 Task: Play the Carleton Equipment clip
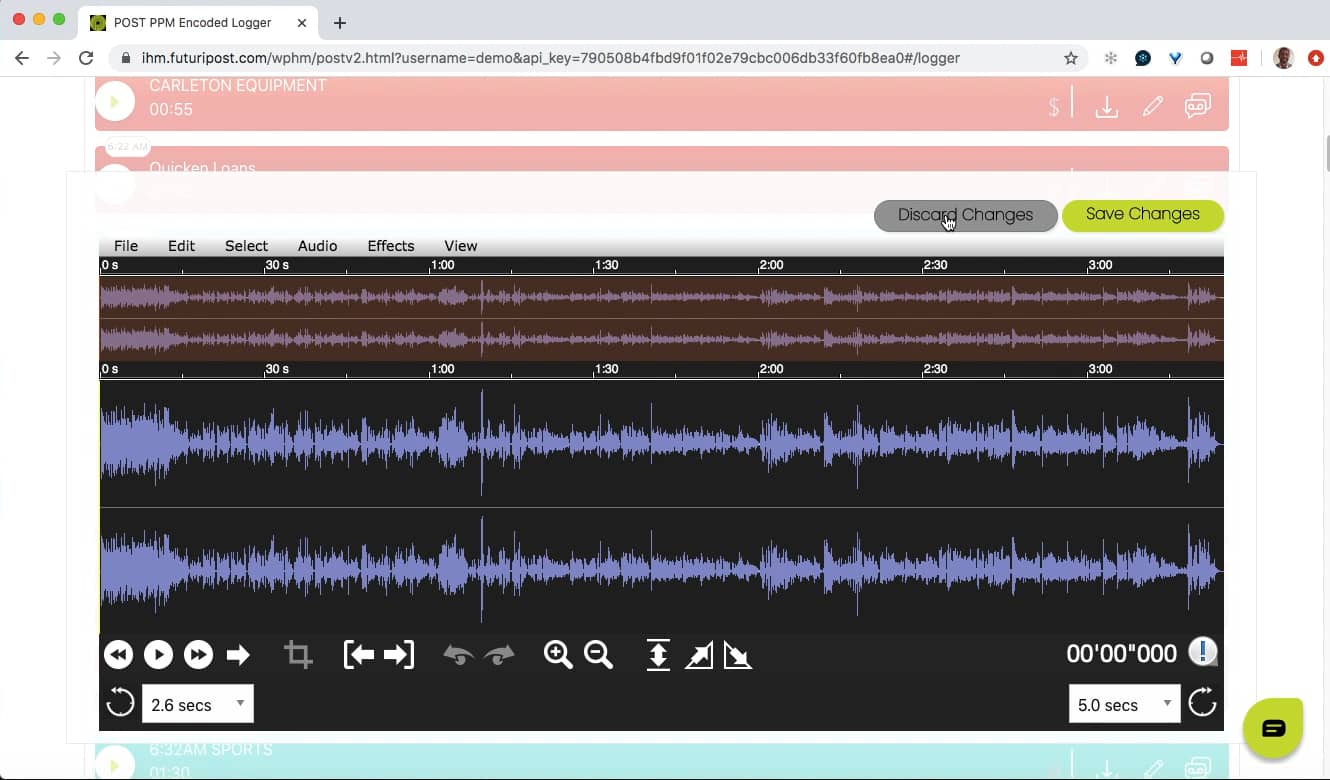[115, 101]
